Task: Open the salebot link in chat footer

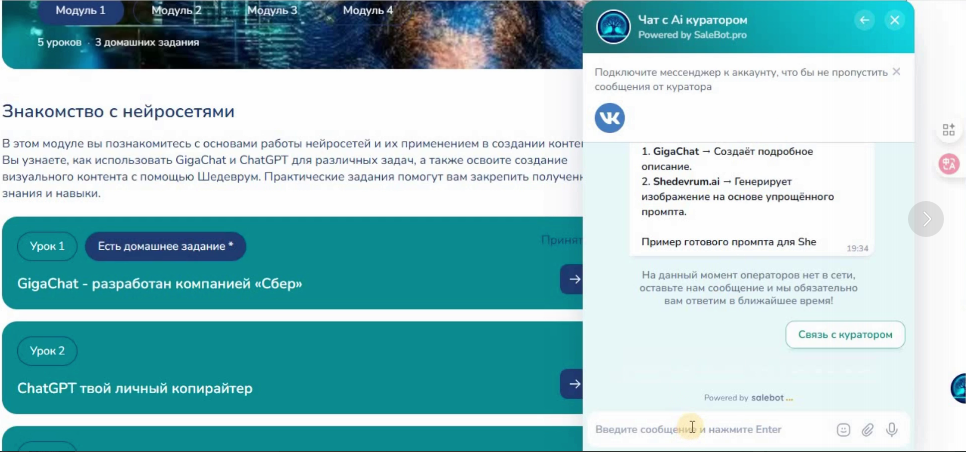Action: coord(771,398)
